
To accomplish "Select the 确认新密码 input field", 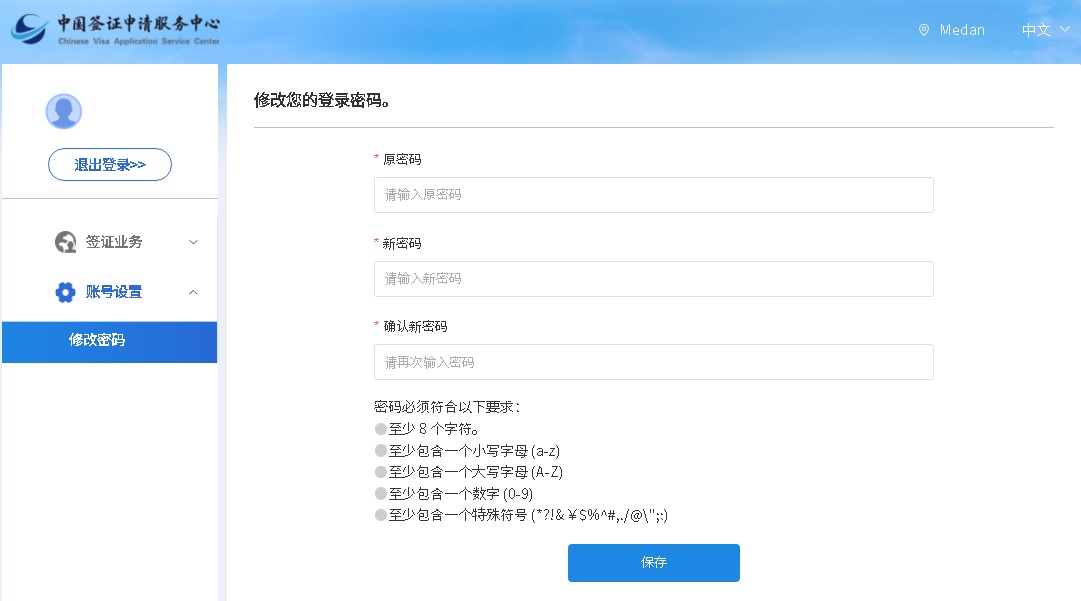I will [x=653, y=362].
